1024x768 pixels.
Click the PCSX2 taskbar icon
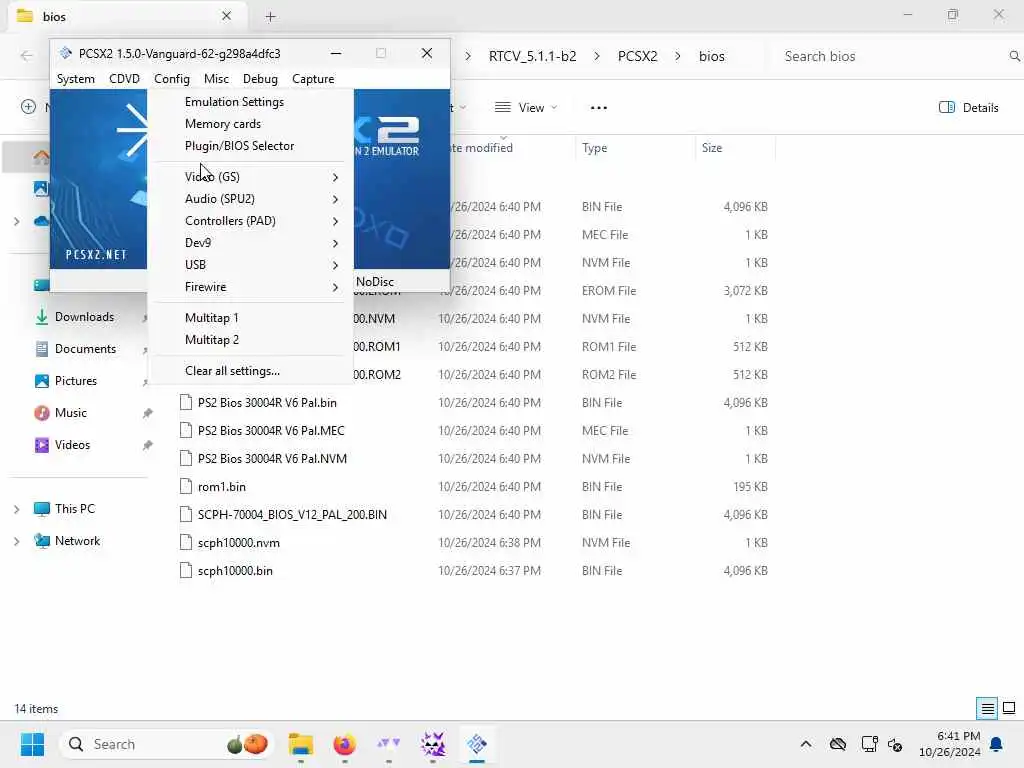pos(477,744)
